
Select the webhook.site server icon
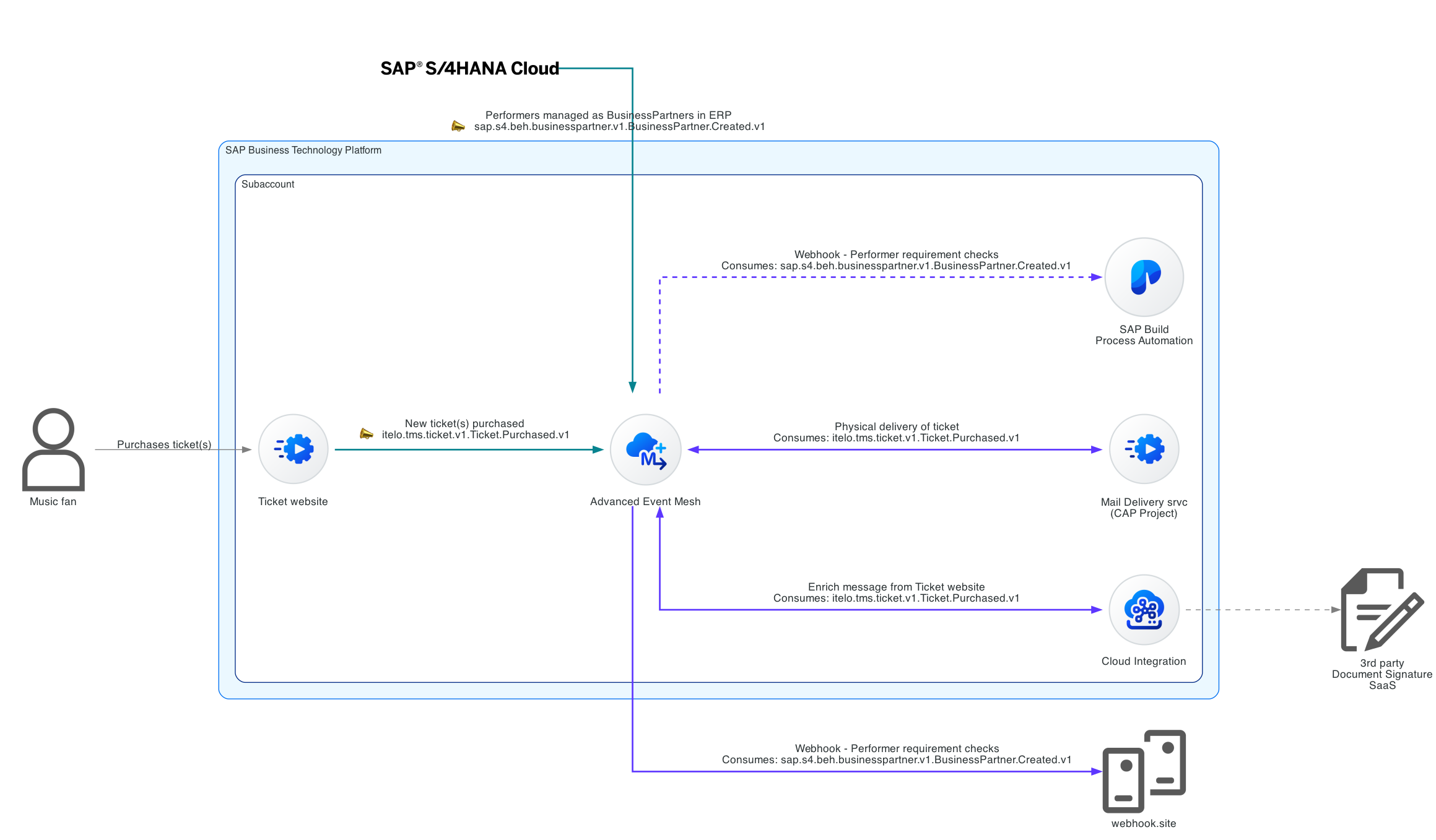(x=1144, y=771)
